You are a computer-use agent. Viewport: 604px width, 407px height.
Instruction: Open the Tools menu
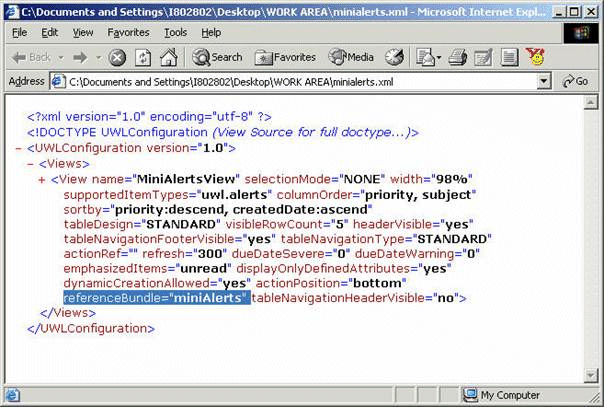175,32
